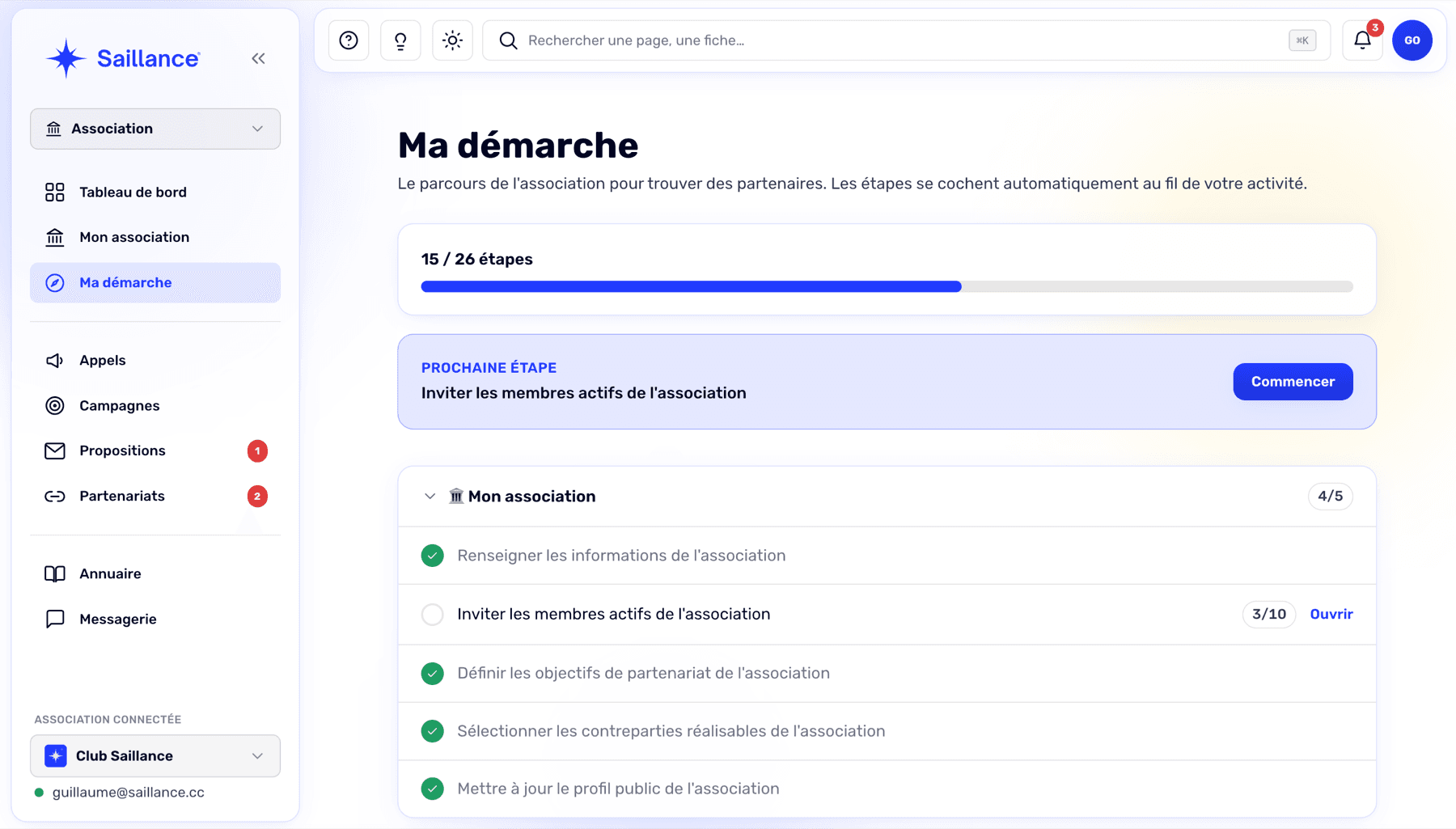
Task: Click green check for Renseigner les informations
Action: 433,556
